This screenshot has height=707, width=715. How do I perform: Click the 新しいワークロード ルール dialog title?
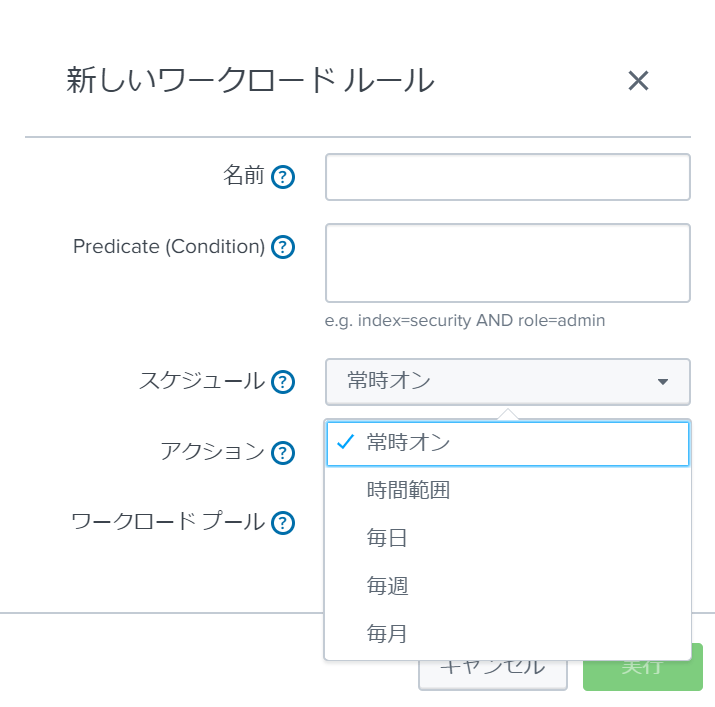(x=250, y=81)
